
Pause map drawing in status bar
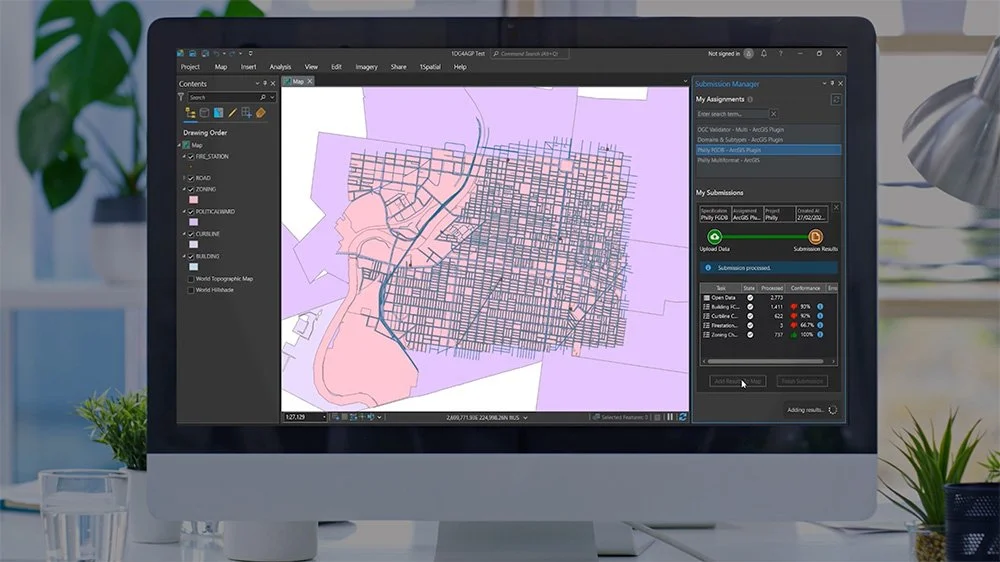[670, 417]
